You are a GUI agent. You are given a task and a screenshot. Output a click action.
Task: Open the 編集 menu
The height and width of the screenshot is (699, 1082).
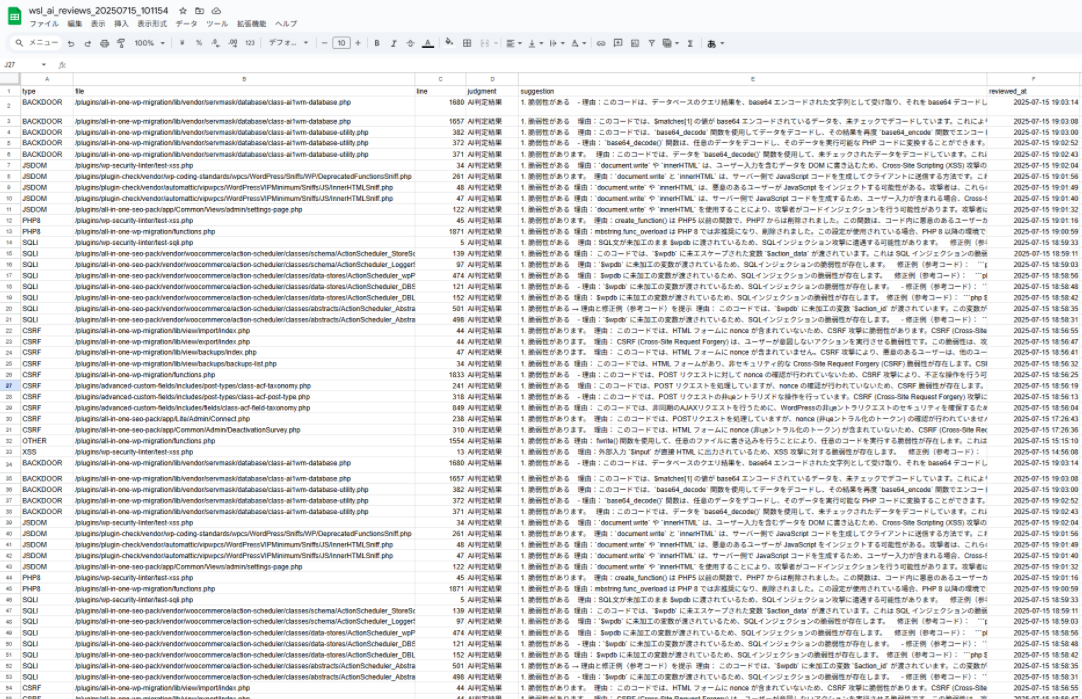pyautogui.click(x=75, y=24)
